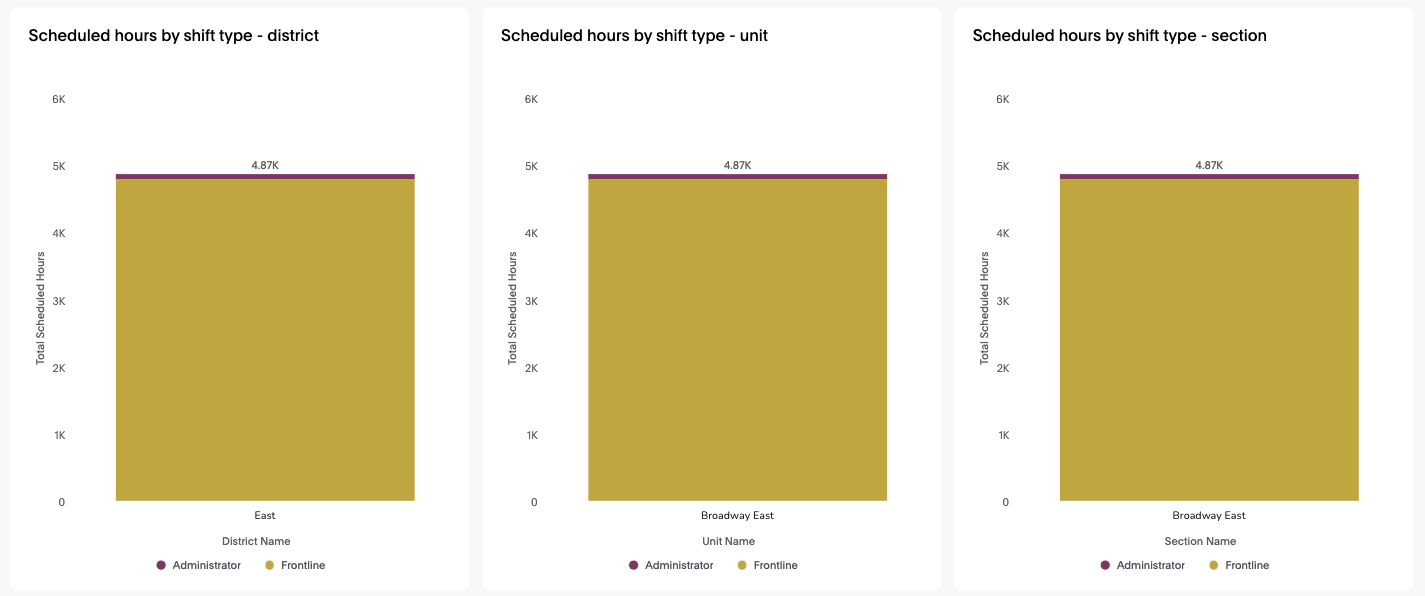Click the 4.87K data label in unit chart
Screen dimensions: 1425x596
[x=737, y=165]
